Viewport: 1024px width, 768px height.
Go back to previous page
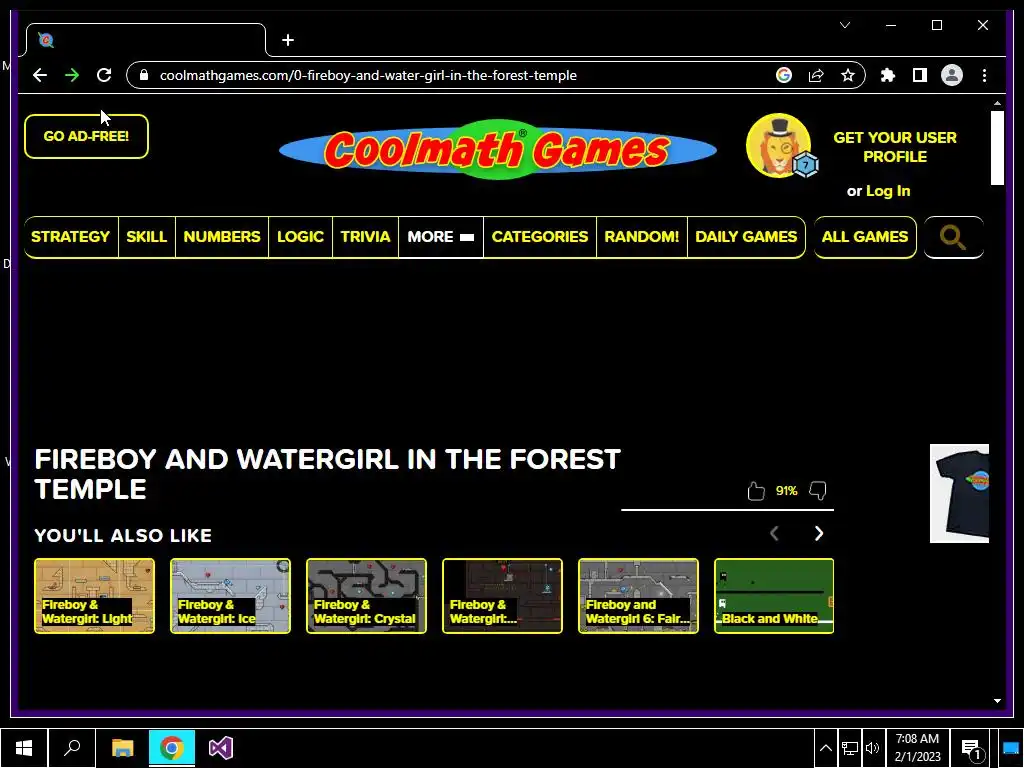[x=40, y=75]
